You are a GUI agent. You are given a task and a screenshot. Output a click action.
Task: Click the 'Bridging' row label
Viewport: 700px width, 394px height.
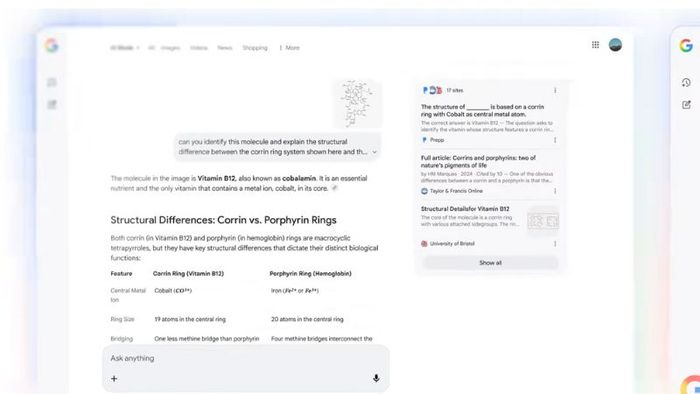coord(121,339)
